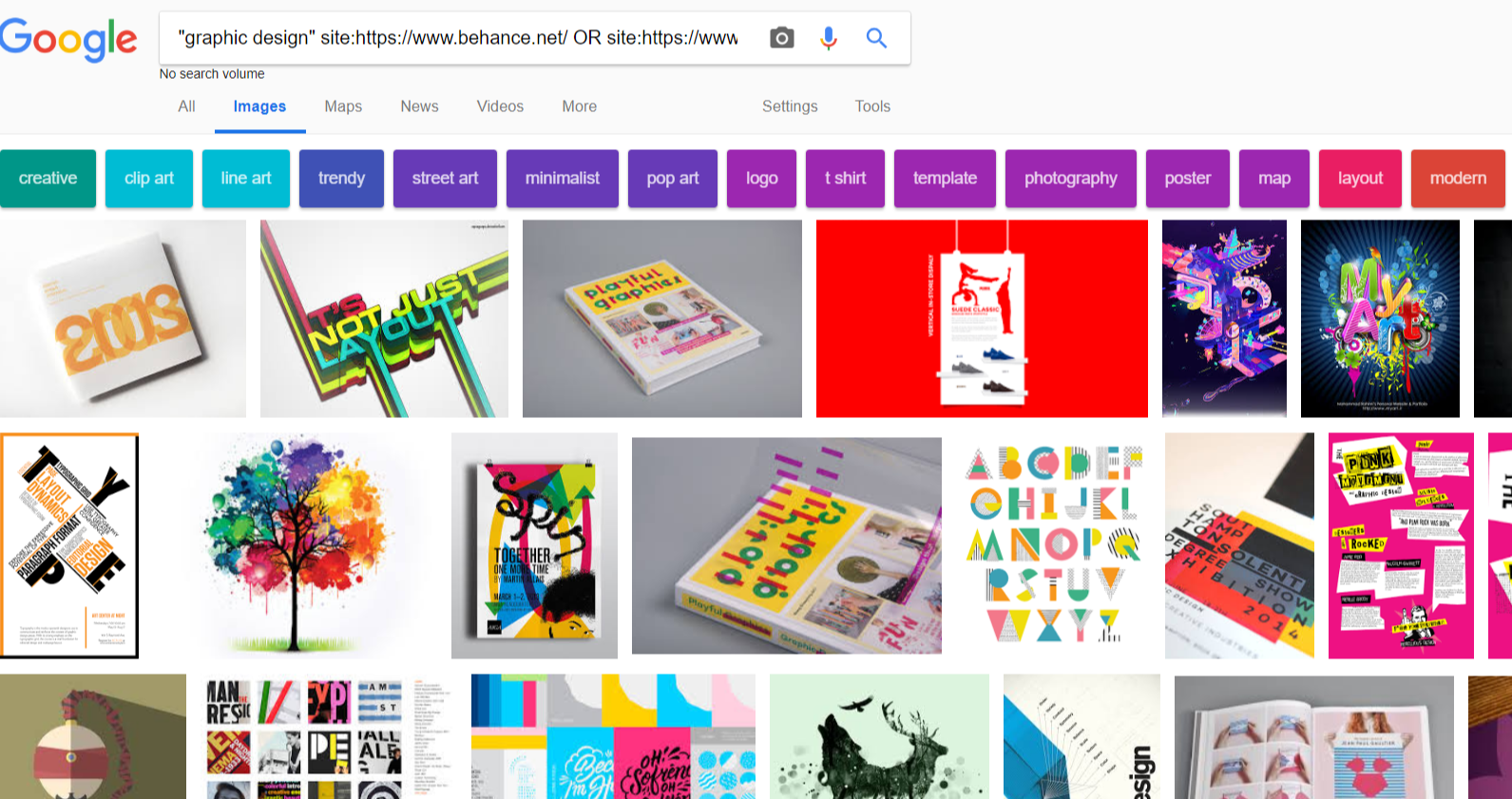1512x799 pixels.
Task: Click inside the search query field
Action: (458, 38)
